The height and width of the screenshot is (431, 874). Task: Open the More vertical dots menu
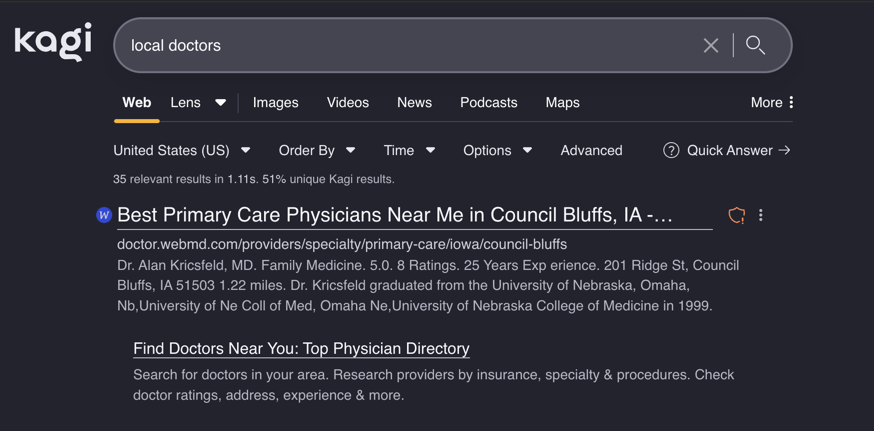tap(791, 102)
